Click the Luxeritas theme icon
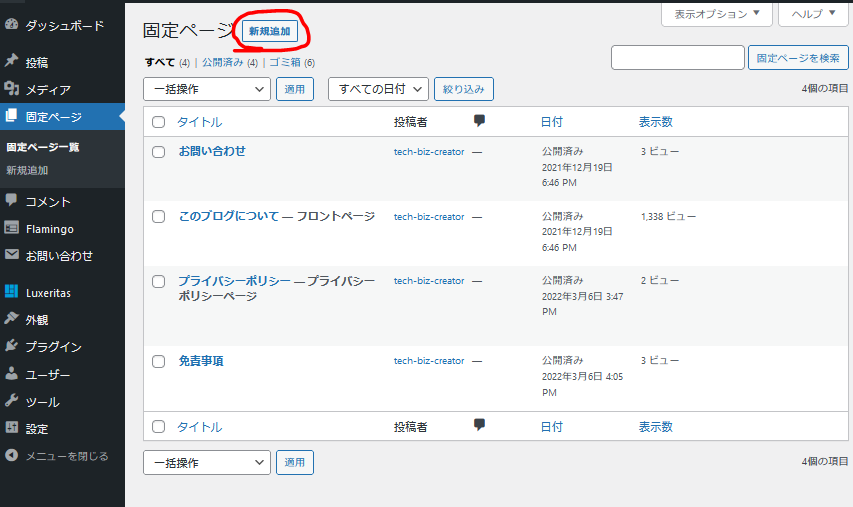The height and width of the screenshot is (507, 853). 11,293
